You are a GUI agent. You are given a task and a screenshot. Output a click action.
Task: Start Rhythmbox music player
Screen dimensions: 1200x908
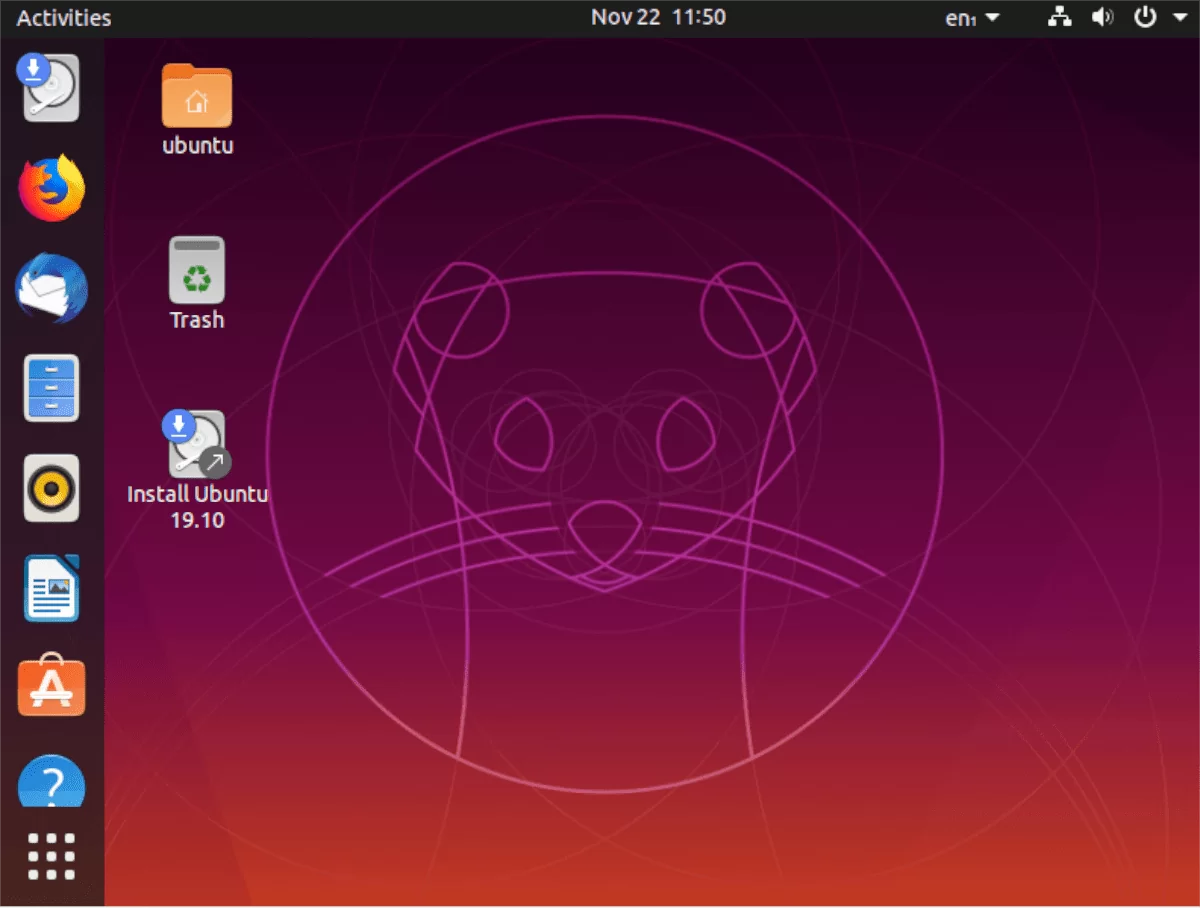coord(50,488)
